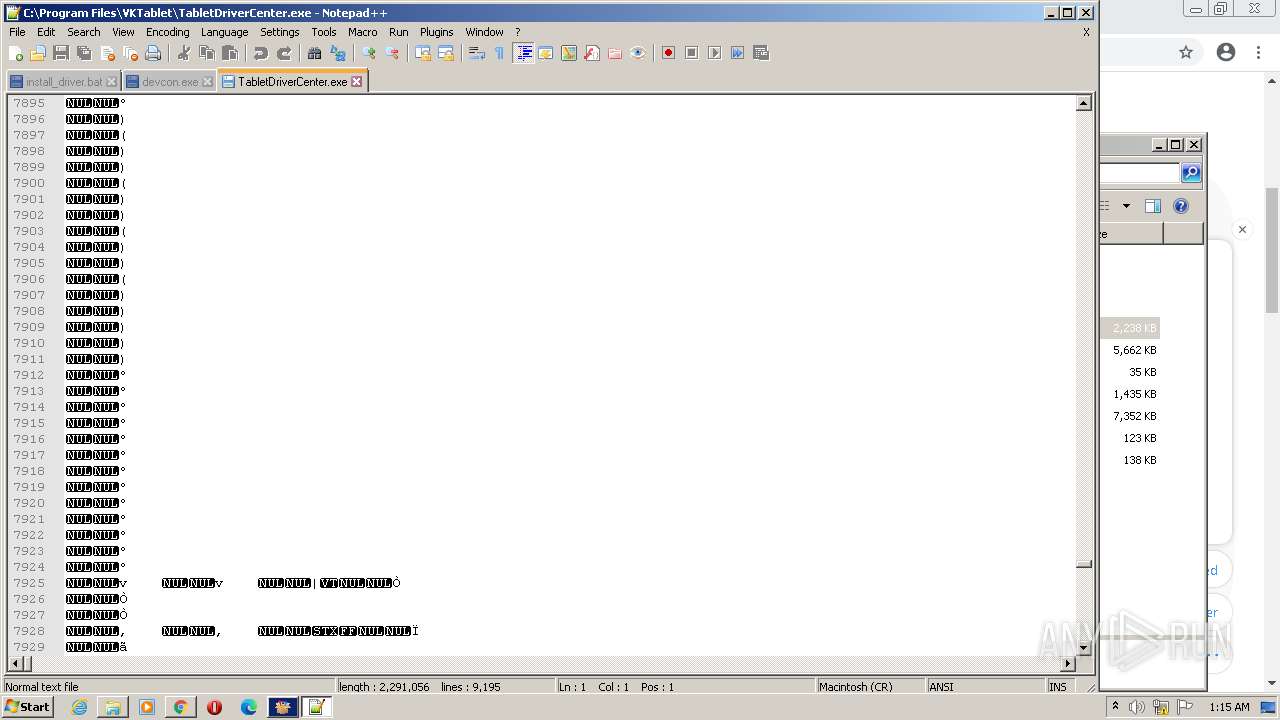
Task: Click INS mode in status bar
Action: click(x=1057, y=687)
